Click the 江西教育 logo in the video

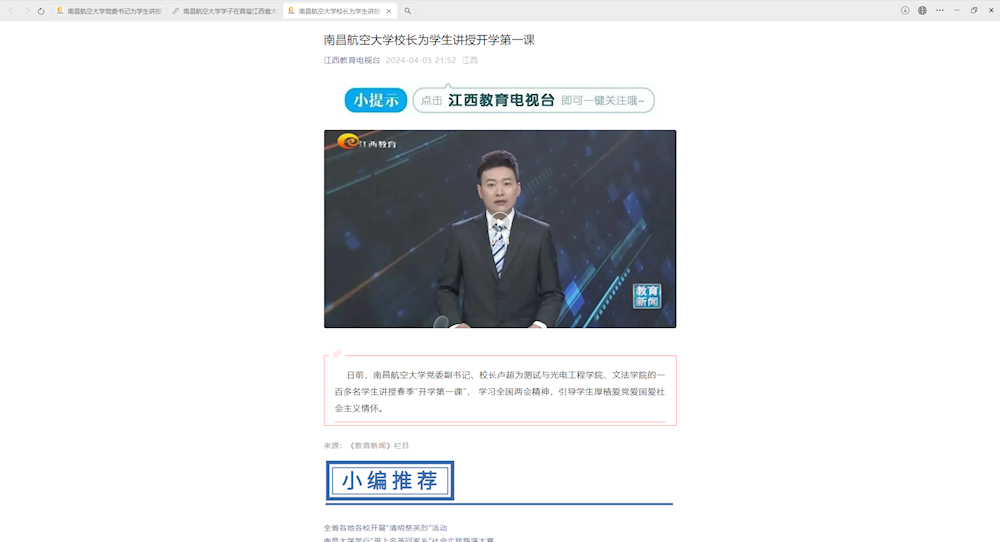pyautogui.click(x=366, y=143)
